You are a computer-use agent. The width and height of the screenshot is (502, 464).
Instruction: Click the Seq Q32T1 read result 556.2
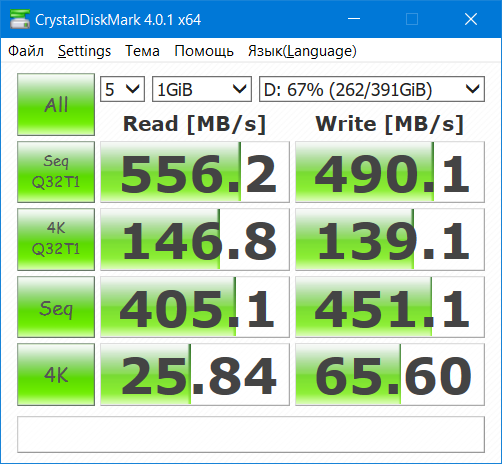coord(195,172)
